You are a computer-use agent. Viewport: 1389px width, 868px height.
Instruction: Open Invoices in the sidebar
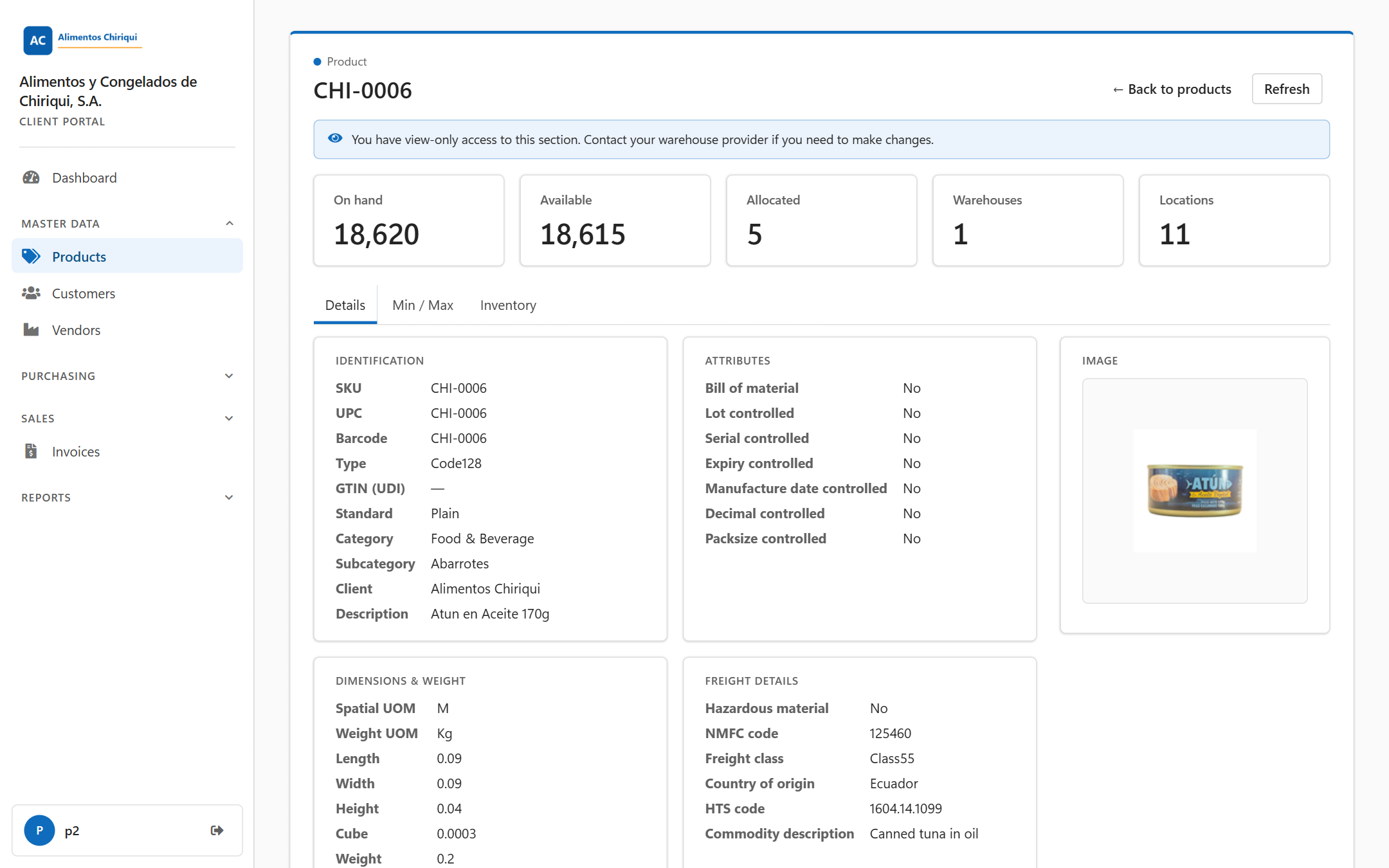click(127, 451)
